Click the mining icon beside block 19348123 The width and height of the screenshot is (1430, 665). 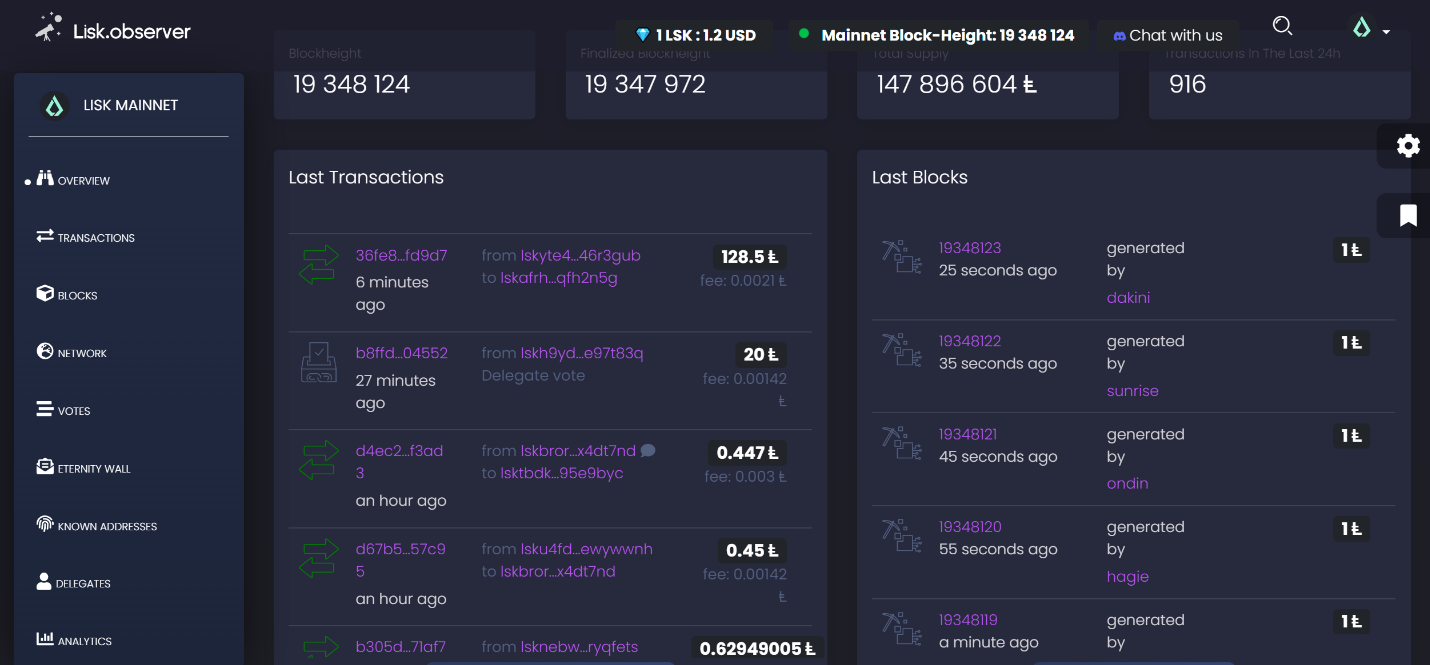coord(901,257)
